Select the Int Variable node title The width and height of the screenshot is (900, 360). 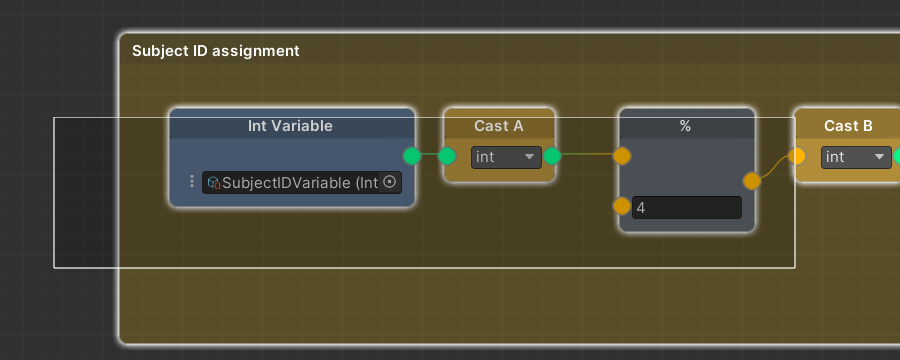tap(290, 126)
